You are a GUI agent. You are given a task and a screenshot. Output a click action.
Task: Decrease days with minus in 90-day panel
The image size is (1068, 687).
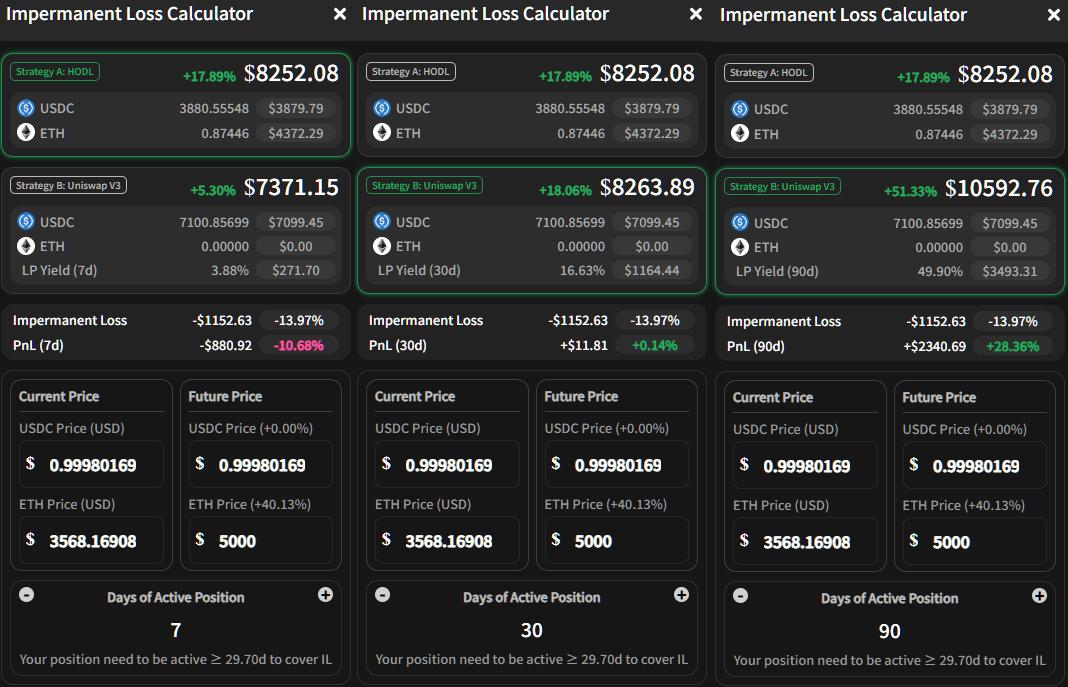pos(740,596)
